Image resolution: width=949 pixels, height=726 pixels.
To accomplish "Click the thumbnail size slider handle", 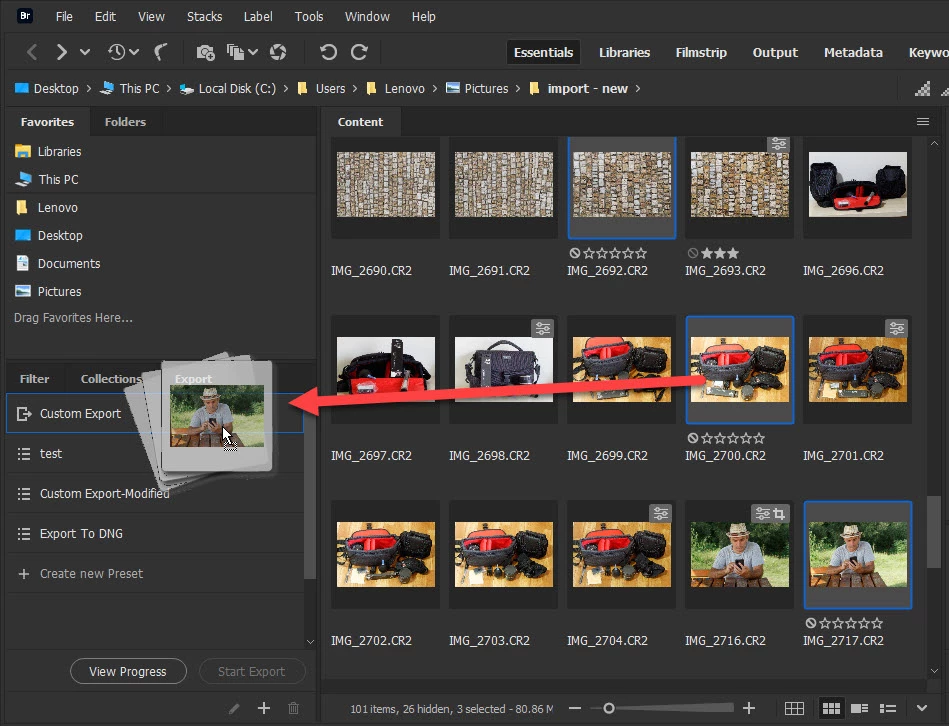I will tap(608, 708).
